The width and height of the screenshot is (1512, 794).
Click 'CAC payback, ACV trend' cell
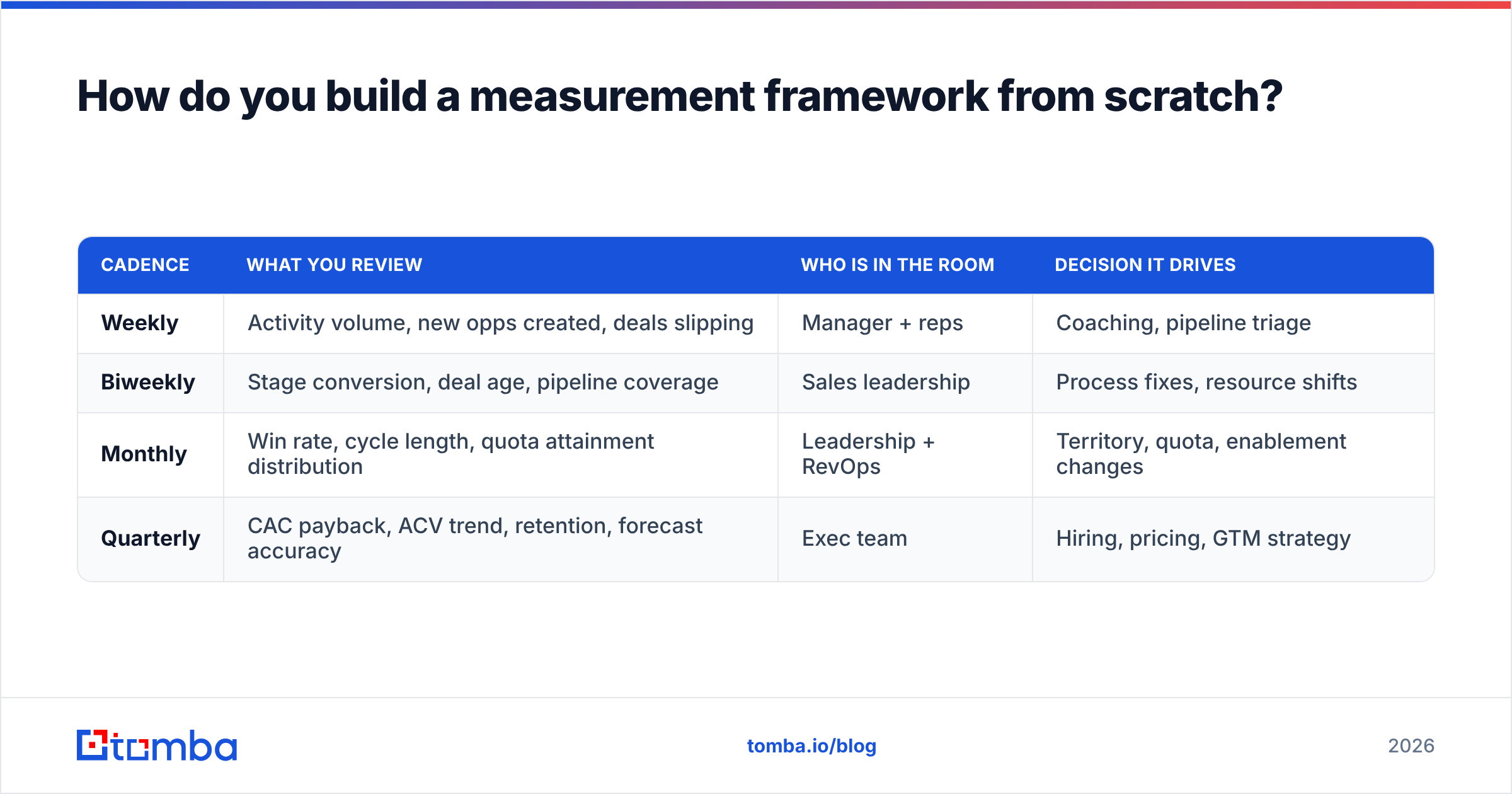click(501, 539)
